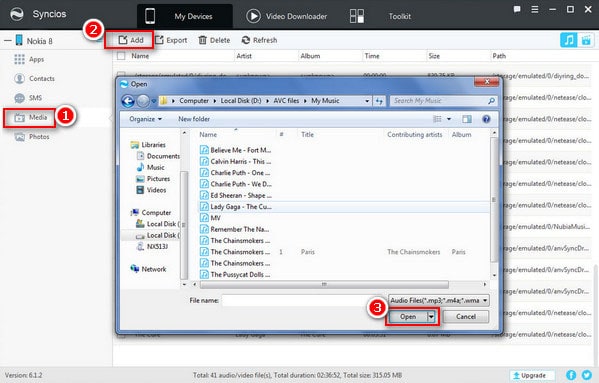Viewport: 599px width, 383px height.
Task: Toggle select-all checkbox beside Name header
Action: [x=121, y=56]
